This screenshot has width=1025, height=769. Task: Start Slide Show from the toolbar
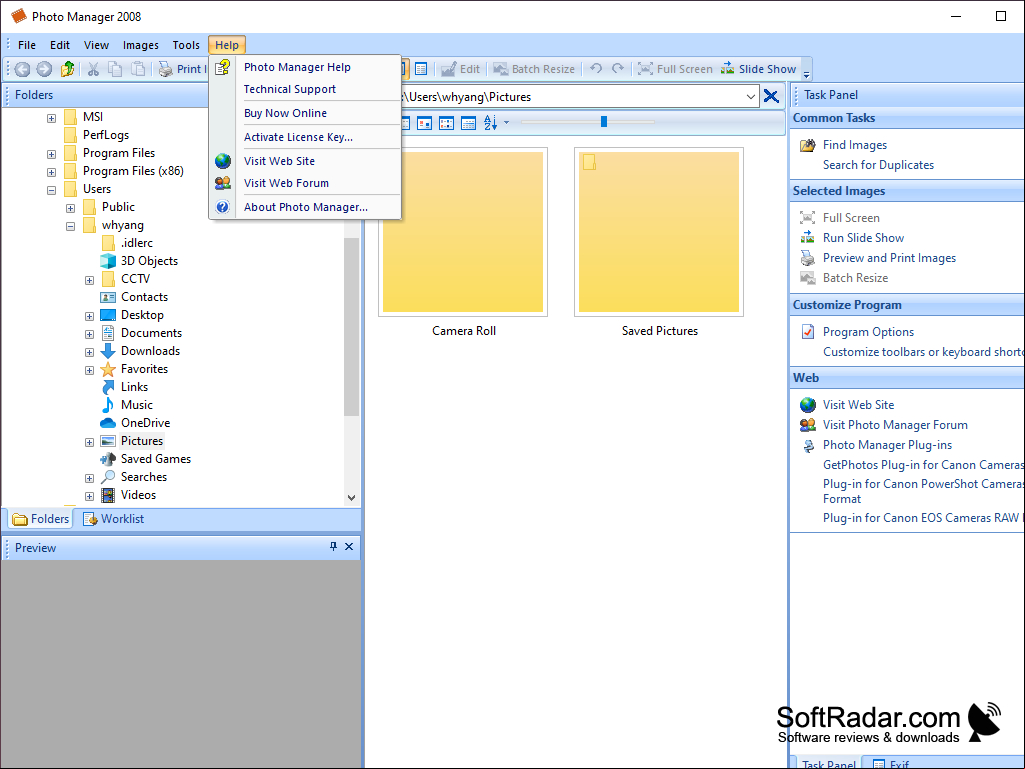[x=758, y=69]
